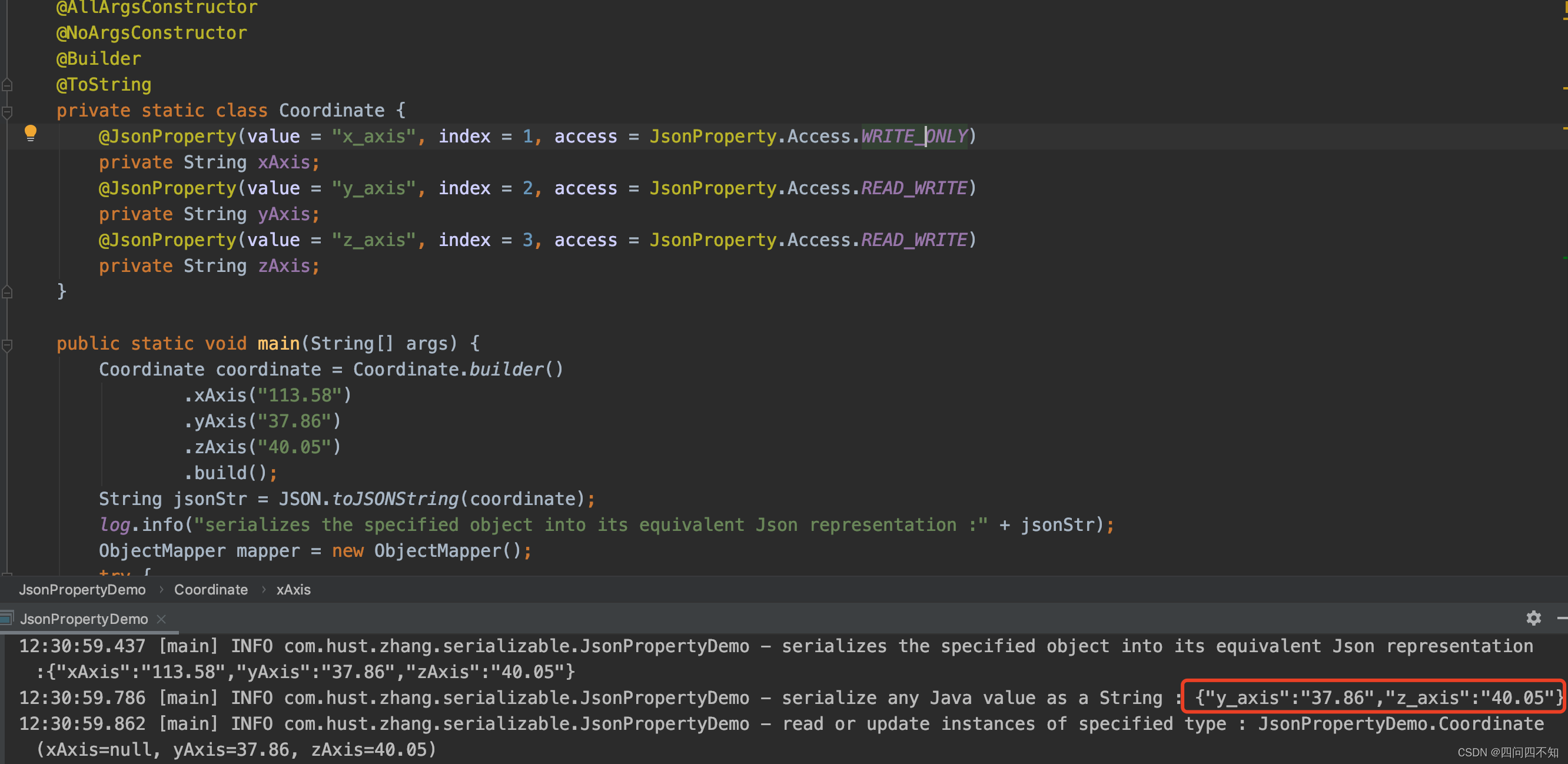Screen dimensions: 1568x764
Task: Click the intention lightbulb in the gutter
Action: tap(31, 134)
